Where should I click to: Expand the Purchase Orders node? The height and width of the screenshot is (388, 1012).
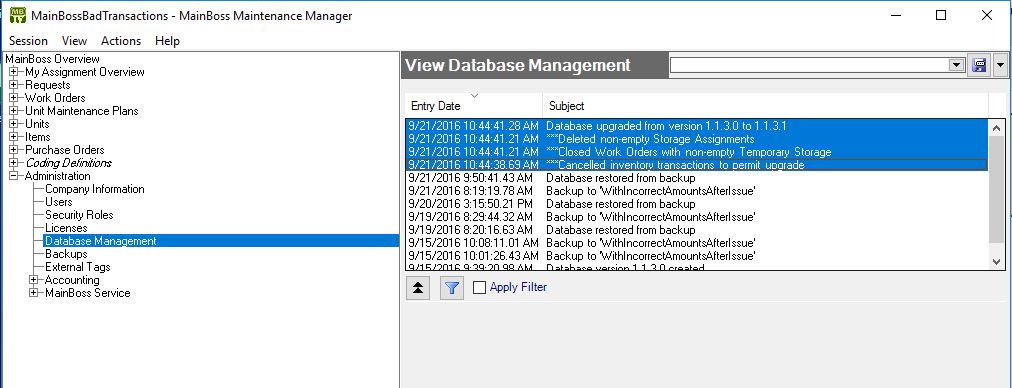(x=14, y=150)
